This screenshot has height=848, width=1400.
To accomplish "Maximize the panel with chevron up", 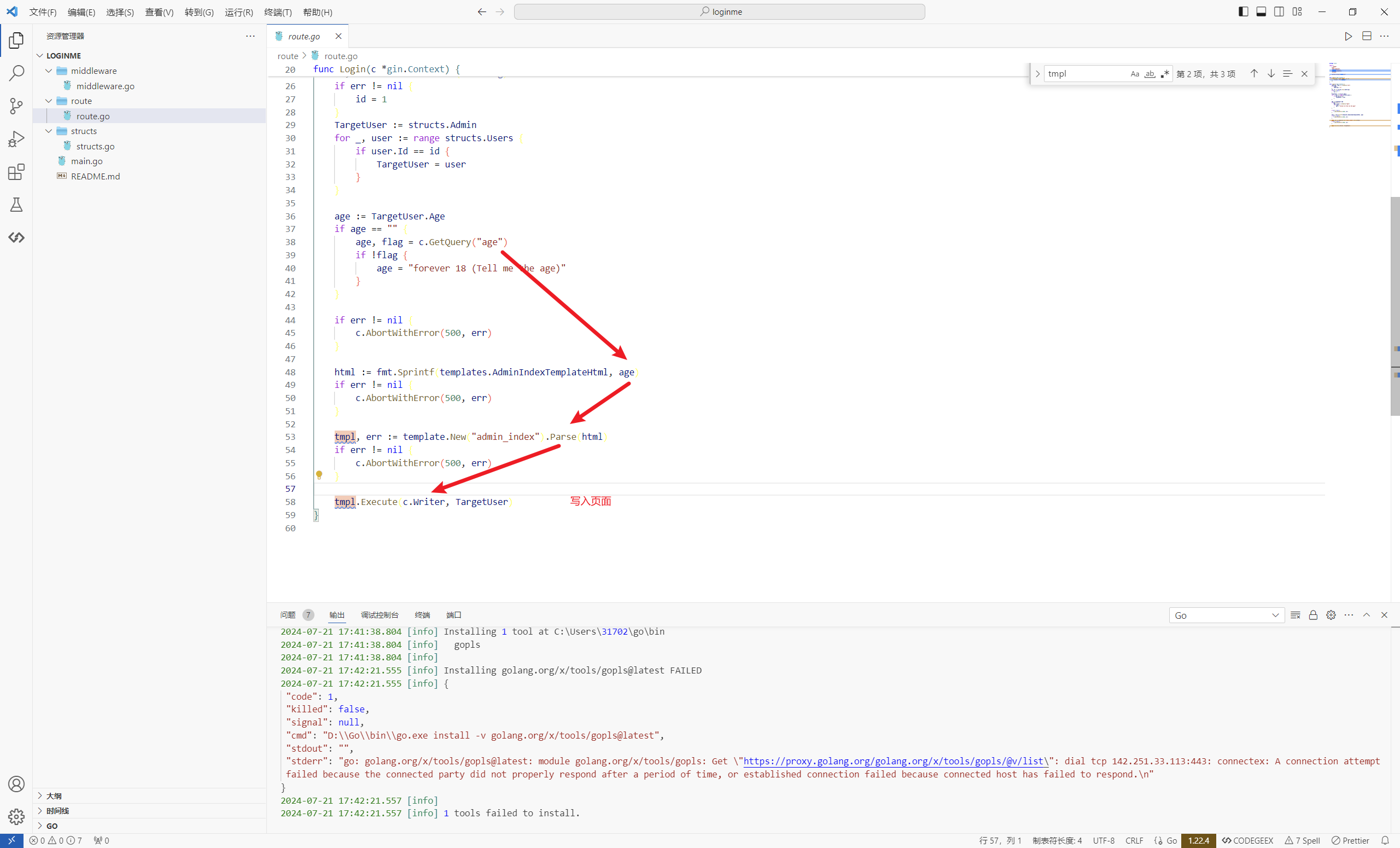I will pos(1367,615).
